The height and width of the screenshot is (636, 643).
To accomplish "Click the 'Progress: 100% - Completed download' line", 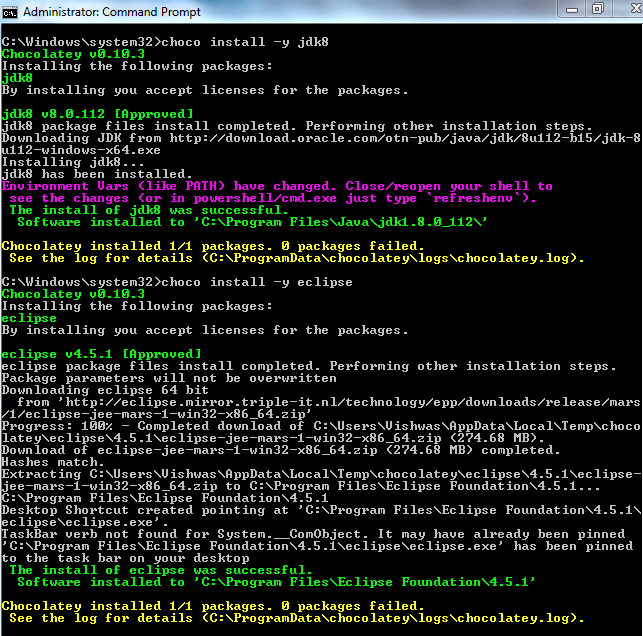I will coord(321,426).
